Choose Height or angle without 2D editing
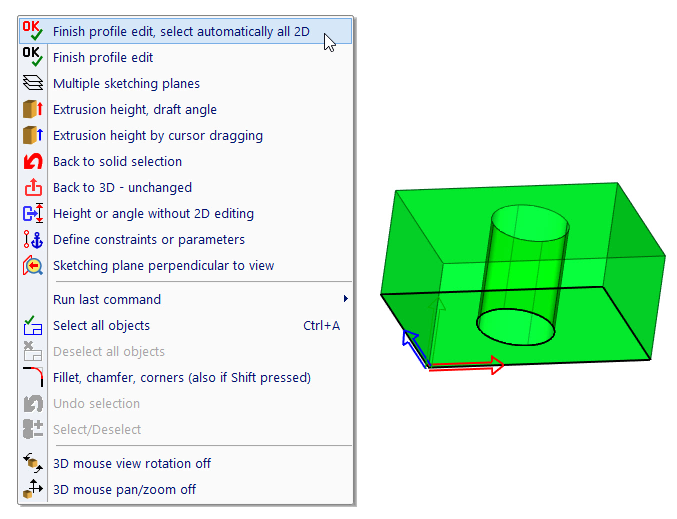Image resolution: width=677 pixels, height=519 pixels. 153,214
